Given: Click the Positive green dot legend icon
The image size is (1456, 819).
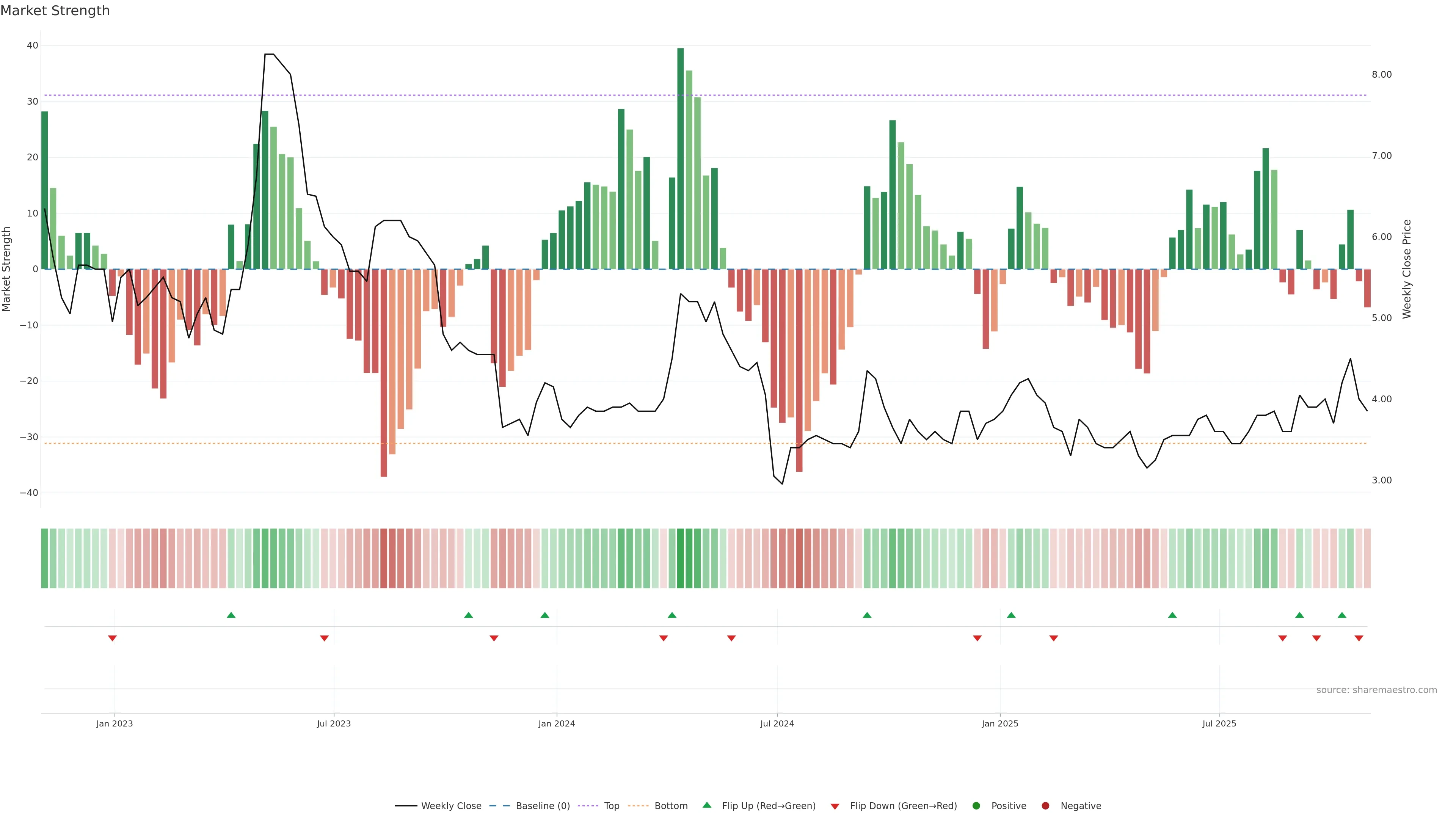Looking at the screenshot, I should (976, 806).
